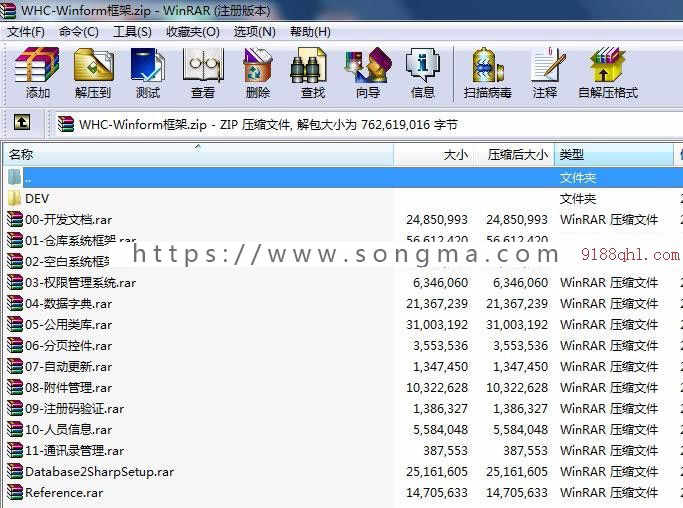The height and width of the screenshot is (508, 683).
Task: Click the icon of 07-自动更新.rar
Action: tap(14, 366)
